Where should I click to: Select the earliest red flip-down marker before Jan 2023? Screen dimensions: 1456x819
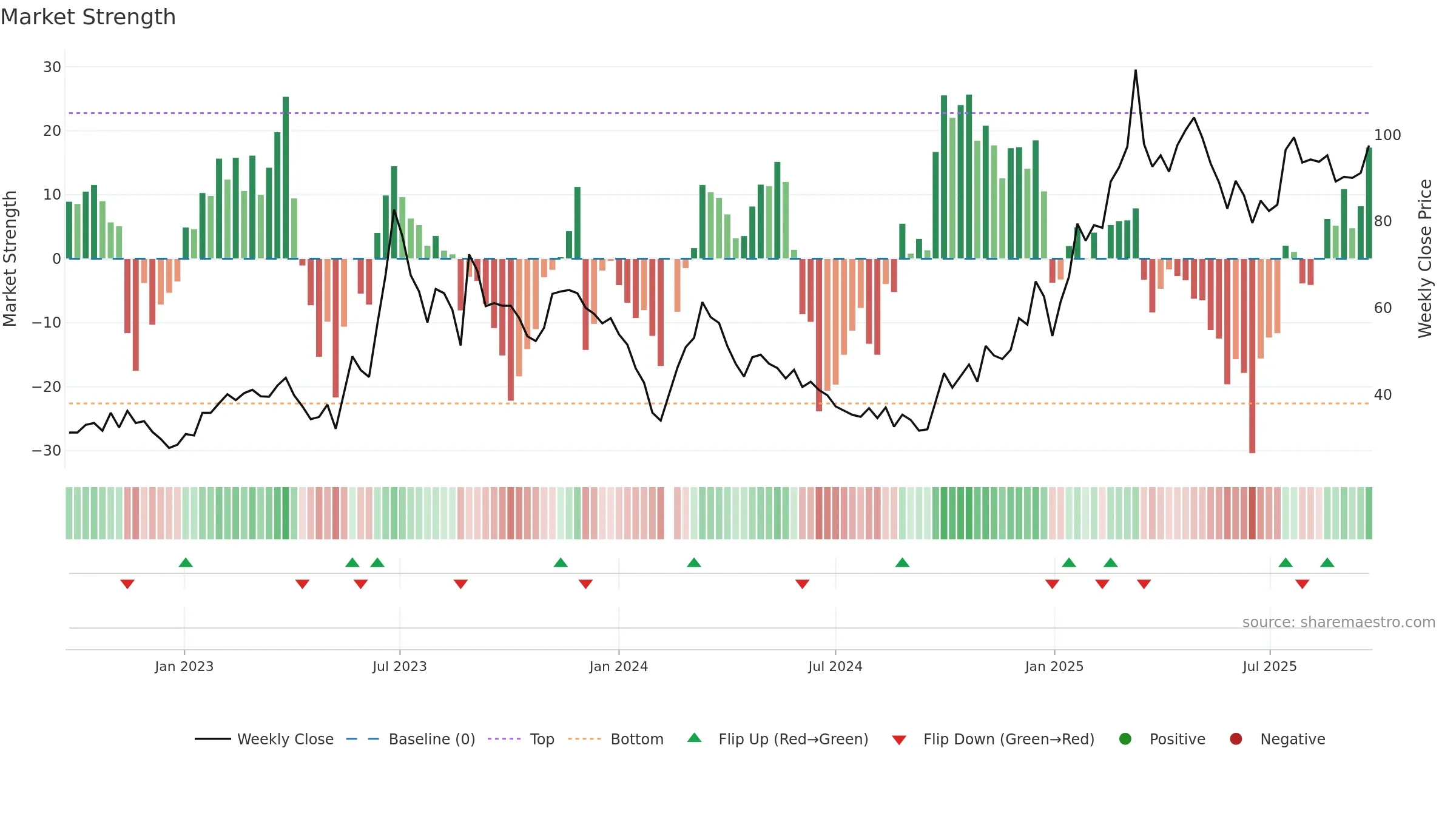(x=127, y=584)
